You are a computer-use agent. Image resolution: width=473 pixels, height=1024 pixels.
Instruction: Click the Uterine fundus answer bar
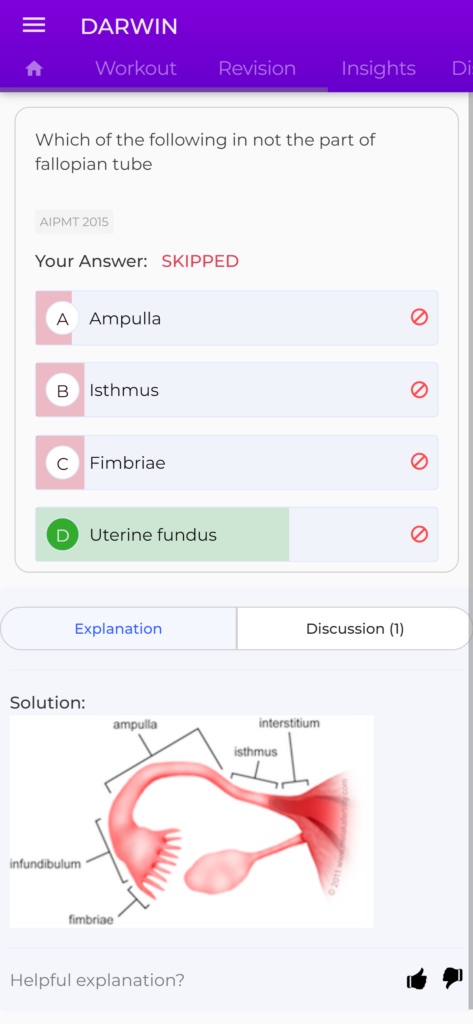click(236, 535)
